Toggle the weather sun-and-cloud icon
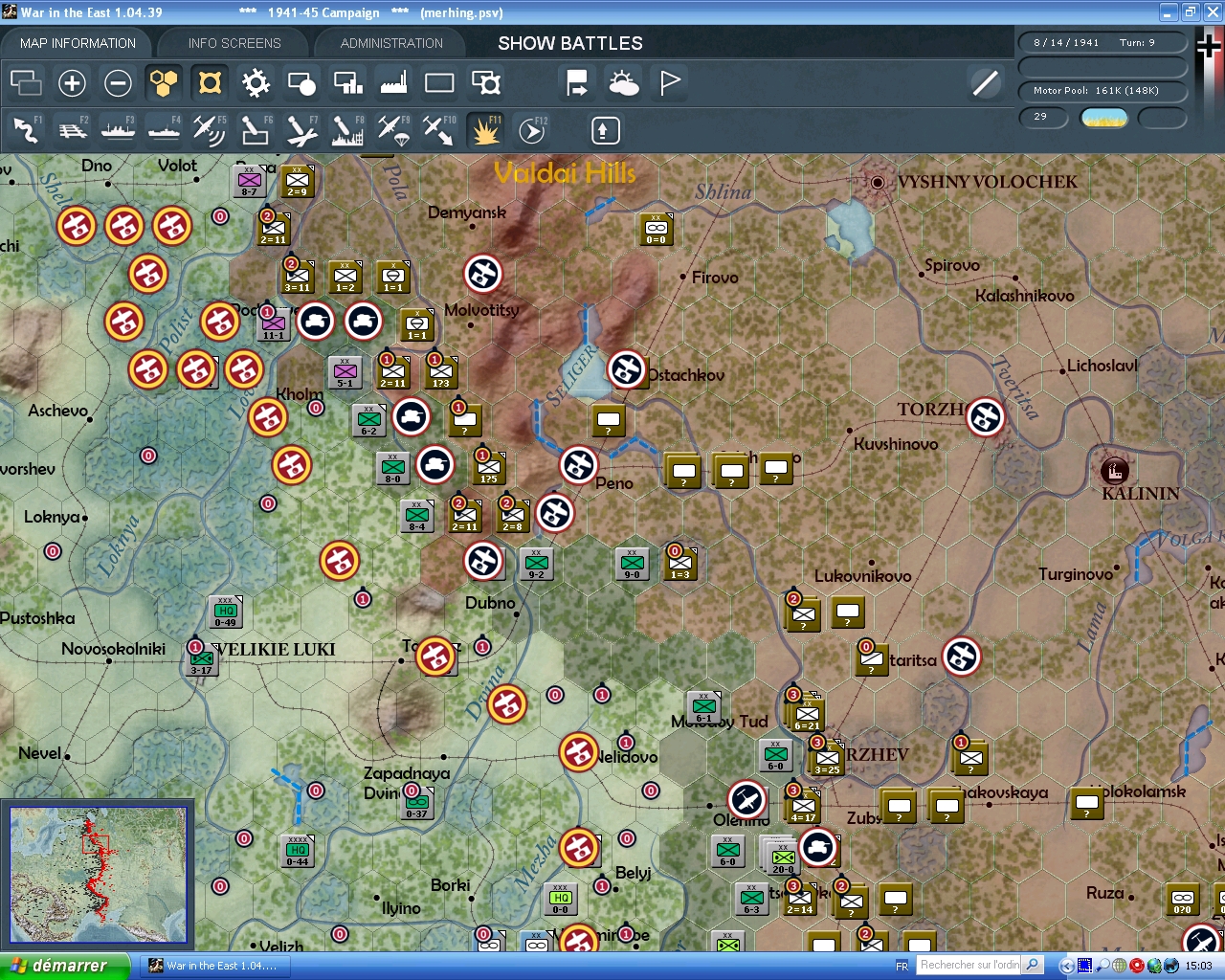 [624, 83]
